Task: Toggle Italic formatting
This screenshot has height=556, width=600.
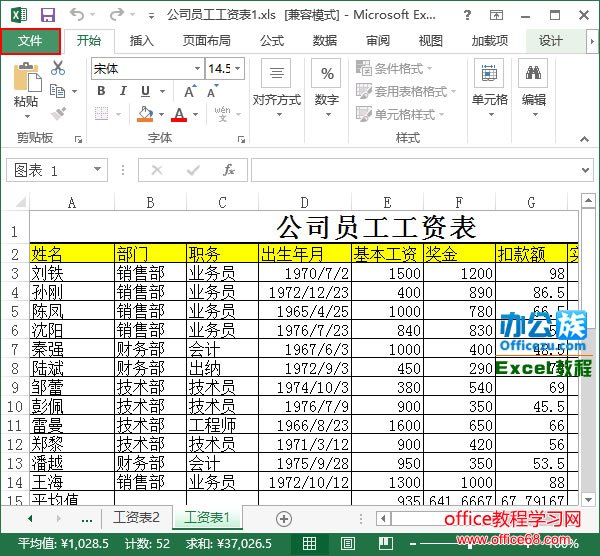Action: tap(123, 92)
